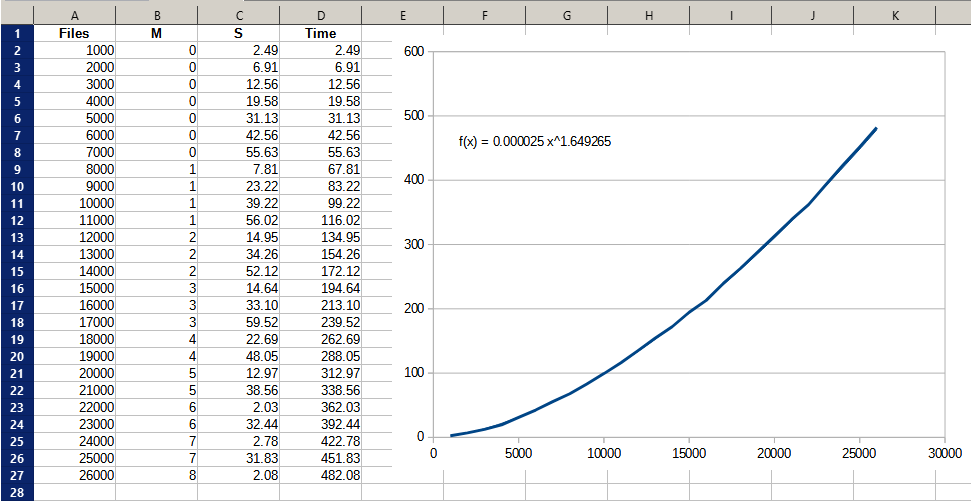Click the 'Time' heading cell
This screenshot has width=971, height=501.
(321, 33)
